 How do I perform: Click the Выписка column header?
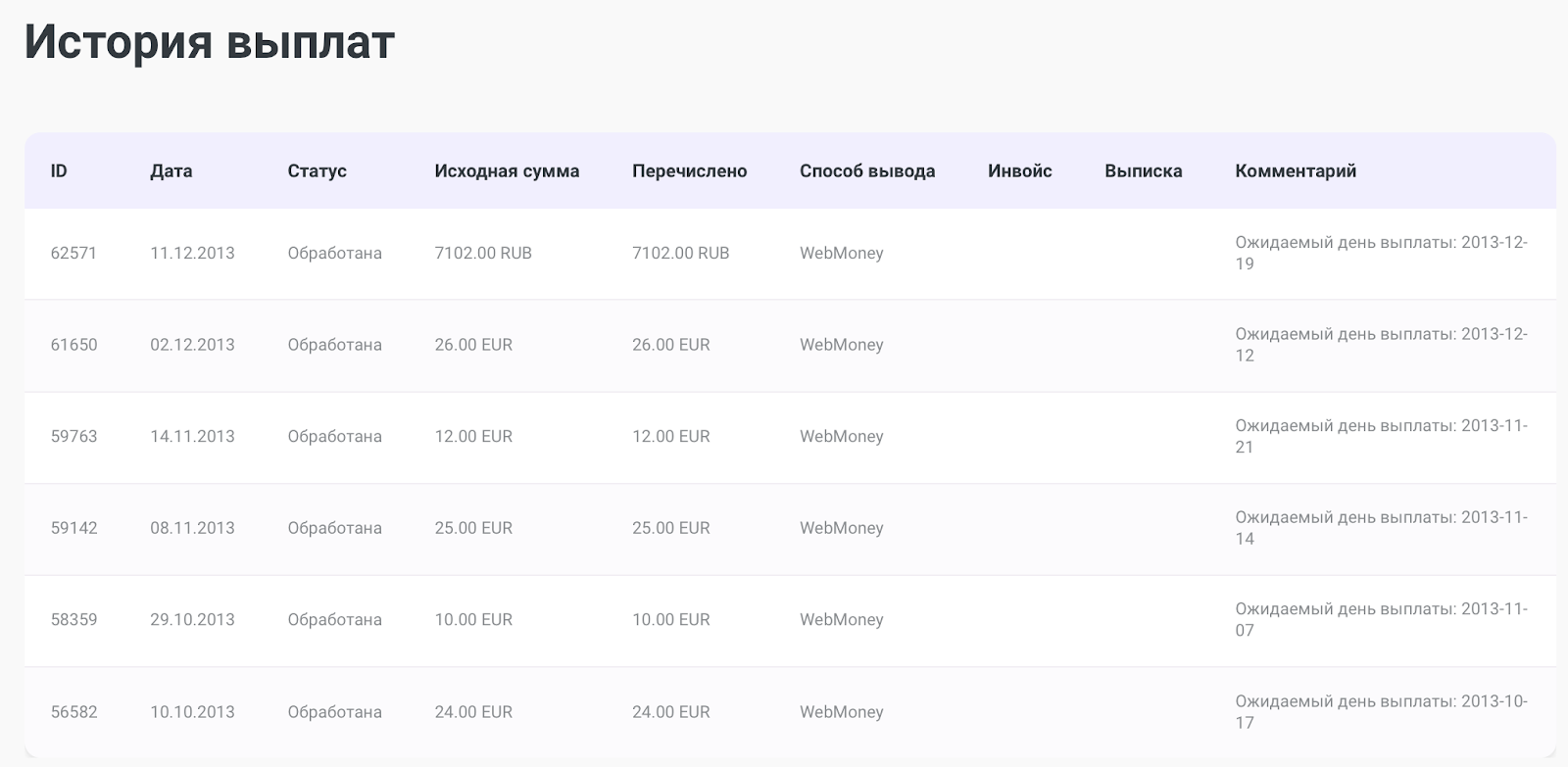pyautogui.click(x=1144, y=170)
